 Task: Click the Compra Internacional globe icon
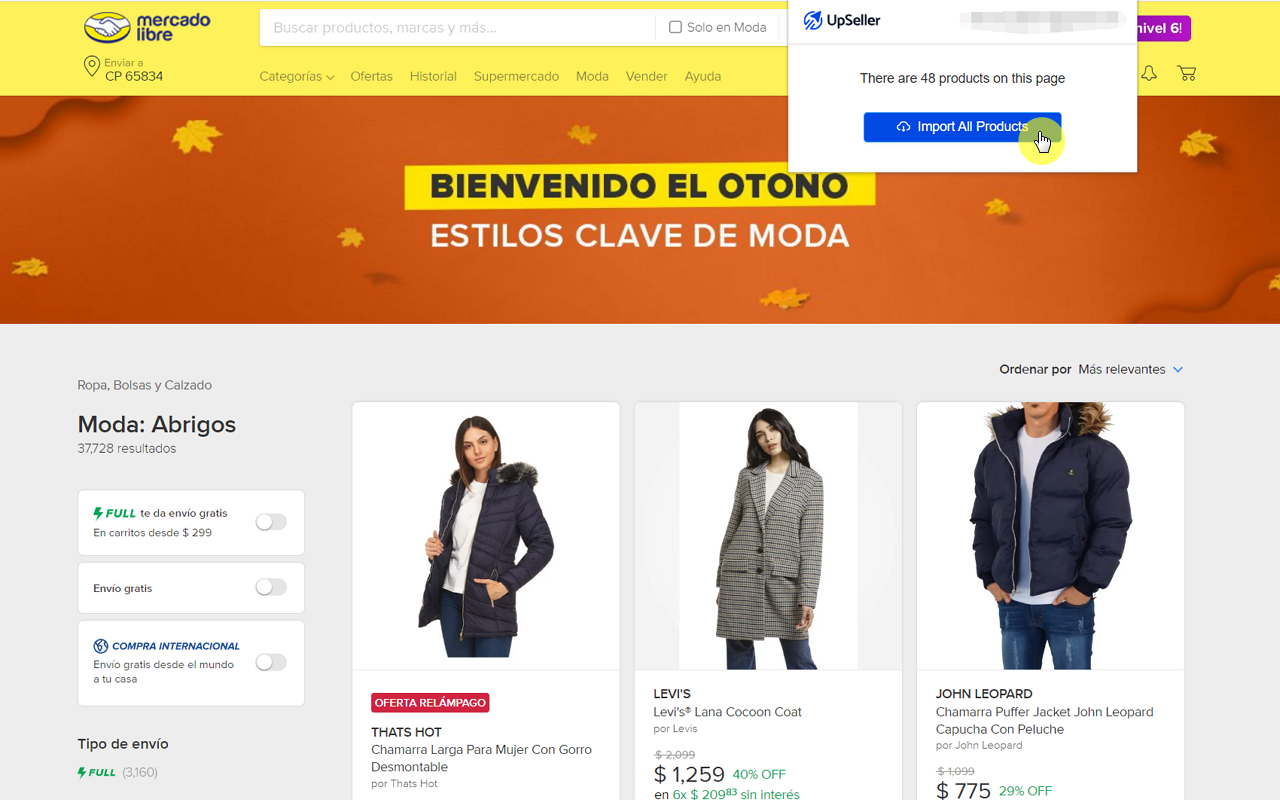pyautogui.click(x=100, y=646)
